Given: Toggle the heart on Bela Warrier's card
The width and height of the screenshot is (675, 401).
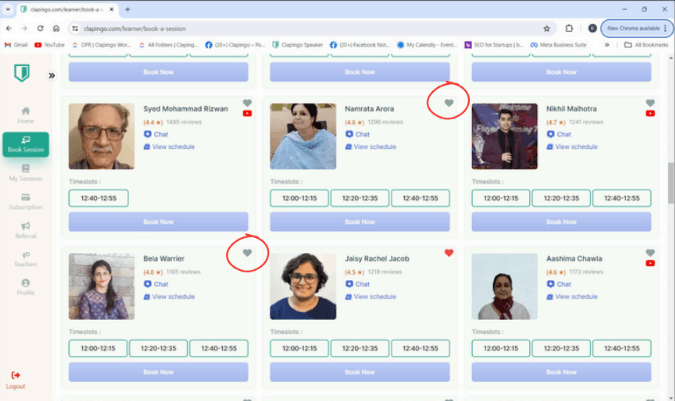Looking at the screenshot, I should [247, 253].
